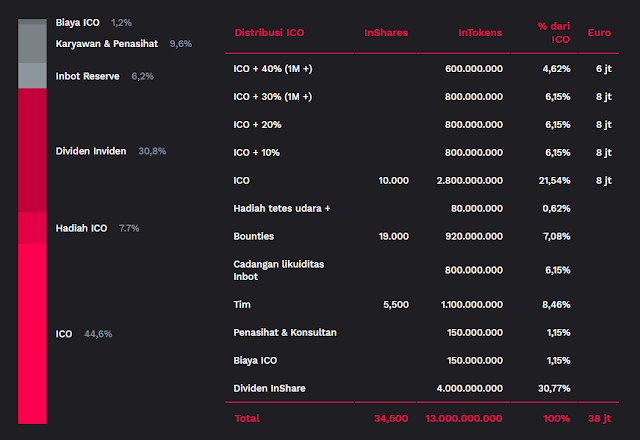Select the '1.100.000.000' token value

[x=472, y=304]
